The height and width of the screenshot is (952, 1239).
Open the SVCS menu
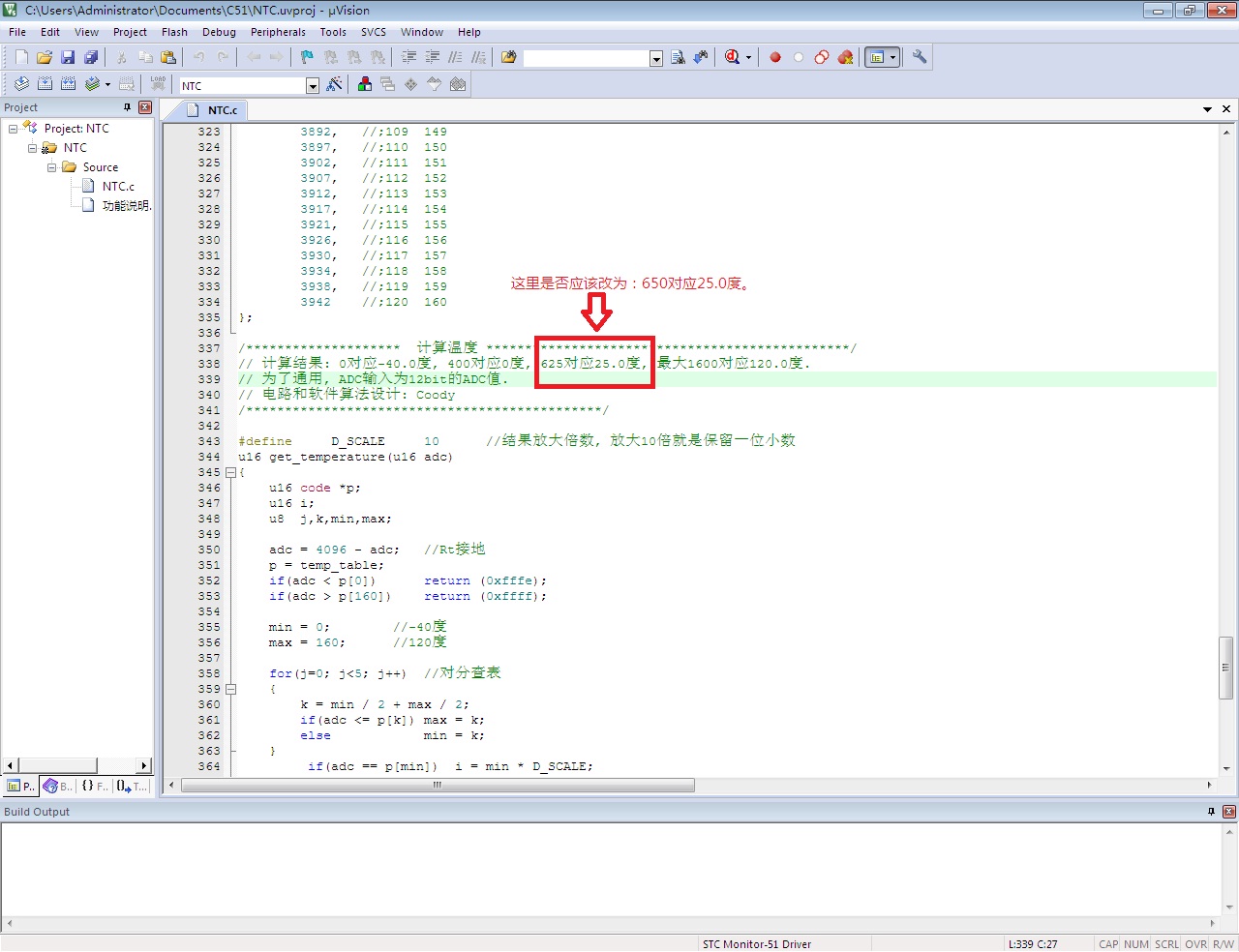(x=374, y=32)
